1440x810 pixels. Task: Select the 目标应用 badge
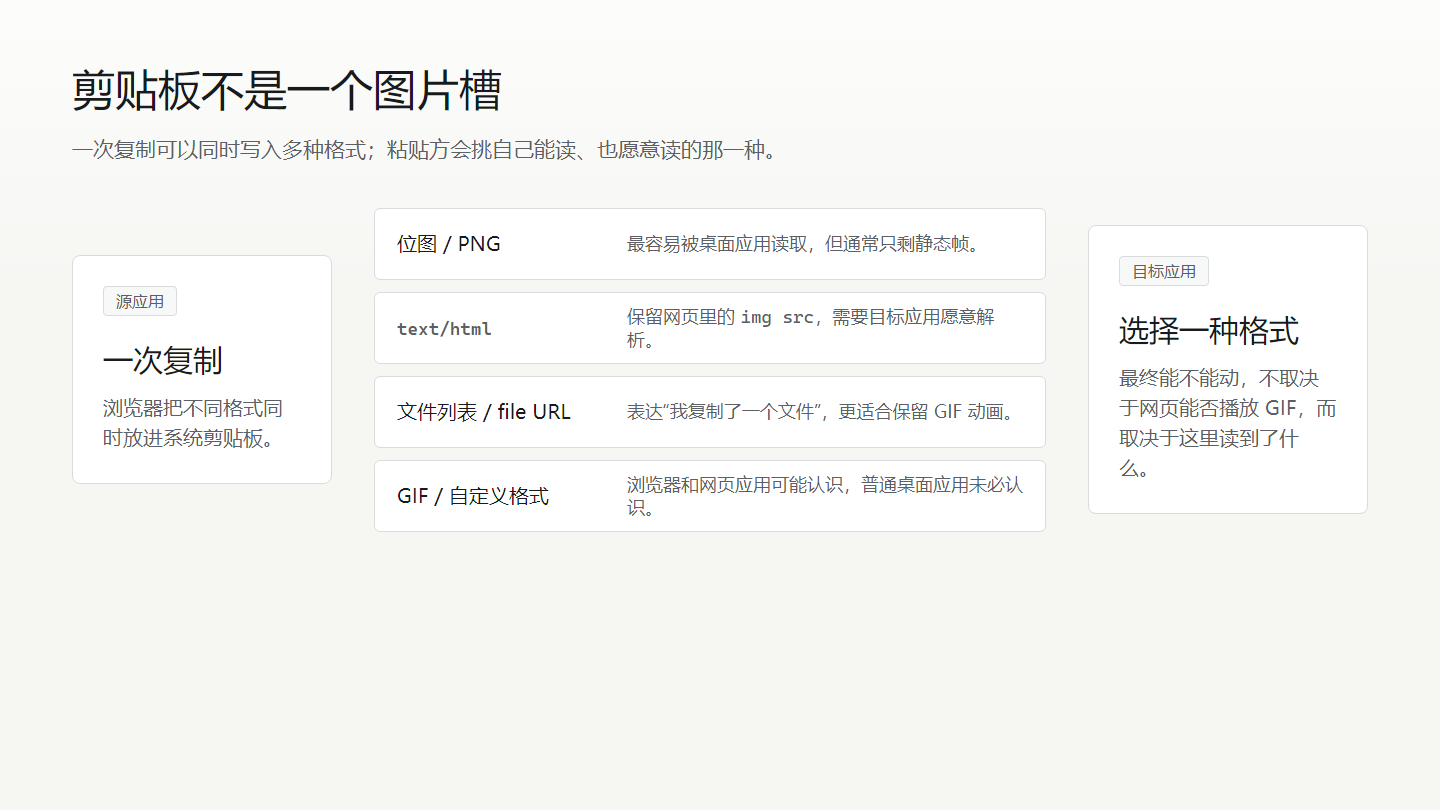point(1164,271)
